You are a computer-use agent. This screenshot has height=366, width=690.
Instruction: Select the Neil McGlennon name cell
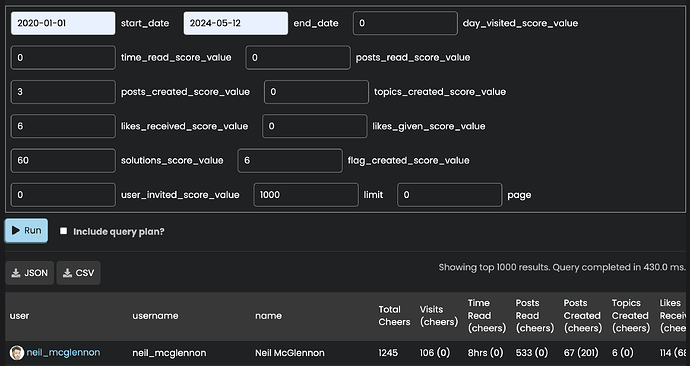290,353
